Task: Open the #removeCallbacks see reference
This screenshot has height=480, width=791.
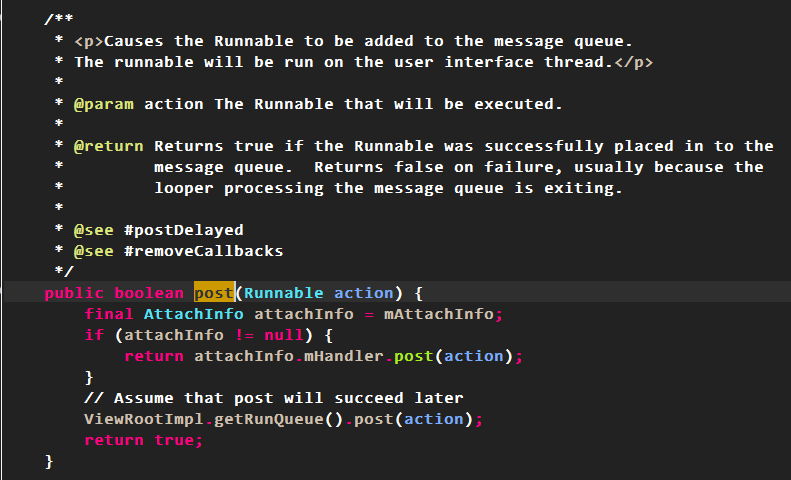Action: point(203,251)
